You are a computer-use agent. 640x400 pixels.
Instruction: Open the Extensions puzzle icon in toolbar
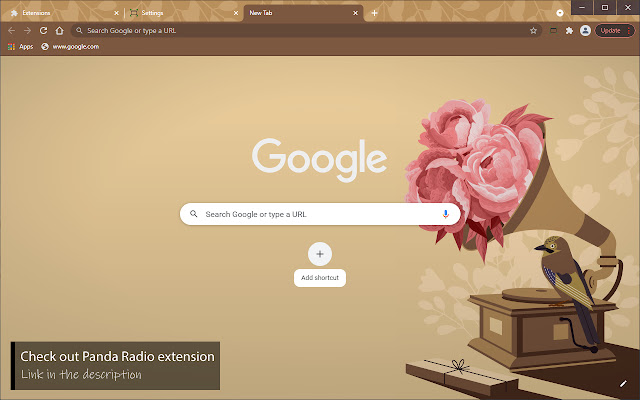(569, 31)
